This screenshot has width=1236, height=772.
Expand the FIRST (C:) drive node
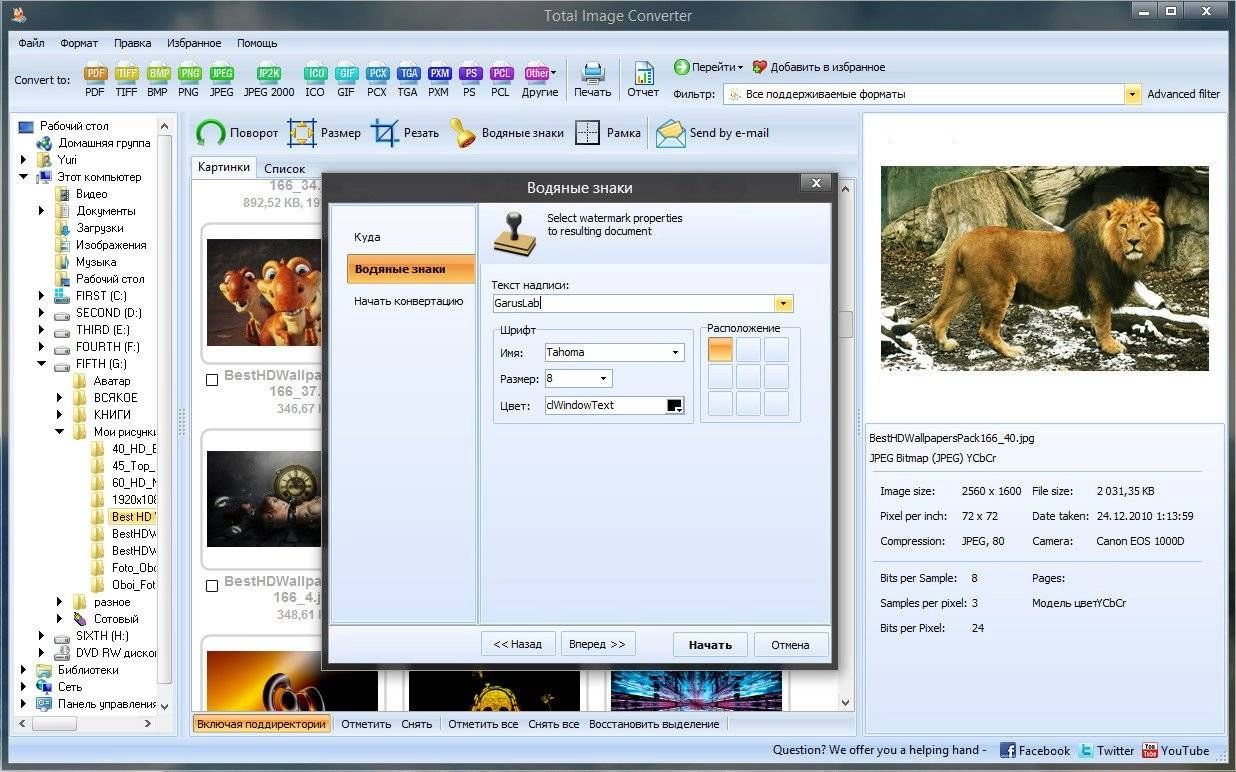click(x=41, y=296)
